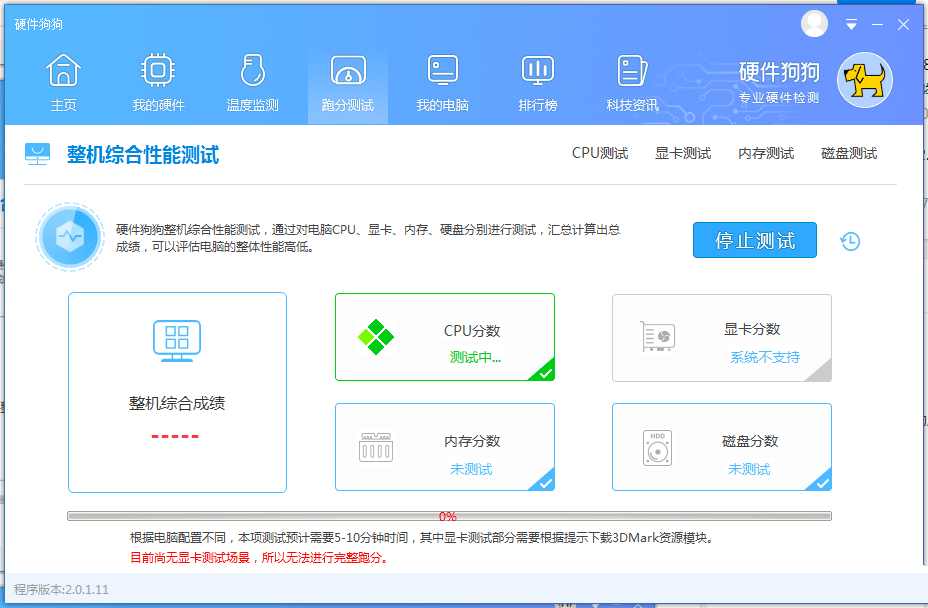The image size is (928, 608).
Task: Click the 程序版本:2.0.1.11 status text
Action: pyautogui.click(x=62, y=590)
